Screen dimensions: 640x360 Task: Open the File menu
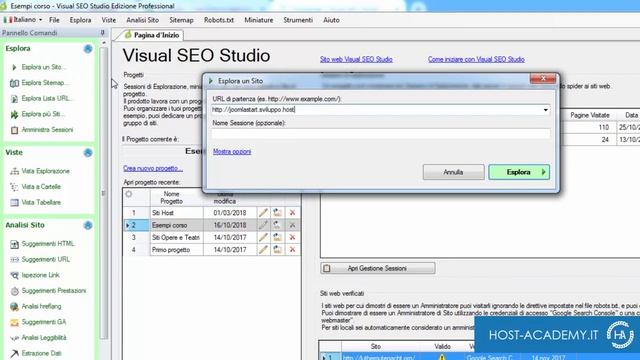(x=54, y=20)
